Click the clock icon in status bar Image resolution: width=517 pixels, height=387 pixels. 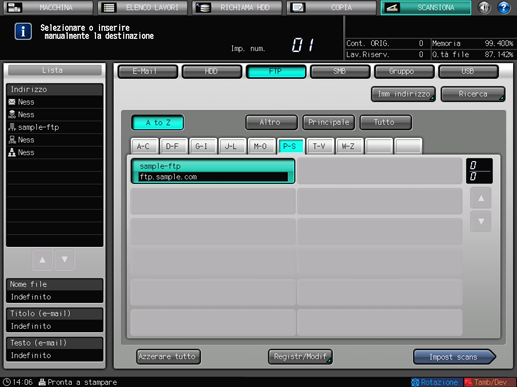tap(7, 382)
